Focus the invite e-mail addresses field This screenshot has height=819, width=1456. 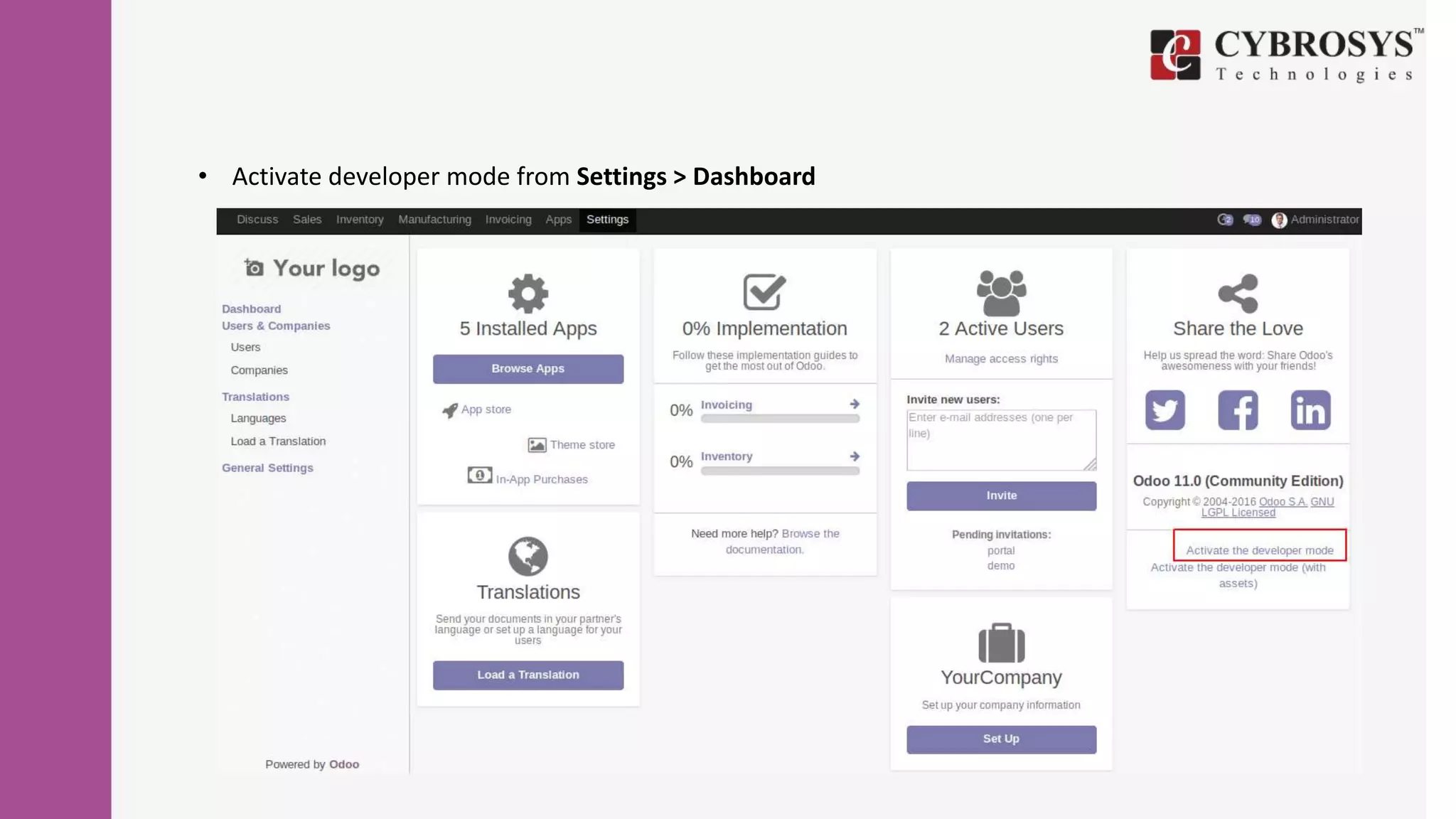click(x=1001, y=440)
